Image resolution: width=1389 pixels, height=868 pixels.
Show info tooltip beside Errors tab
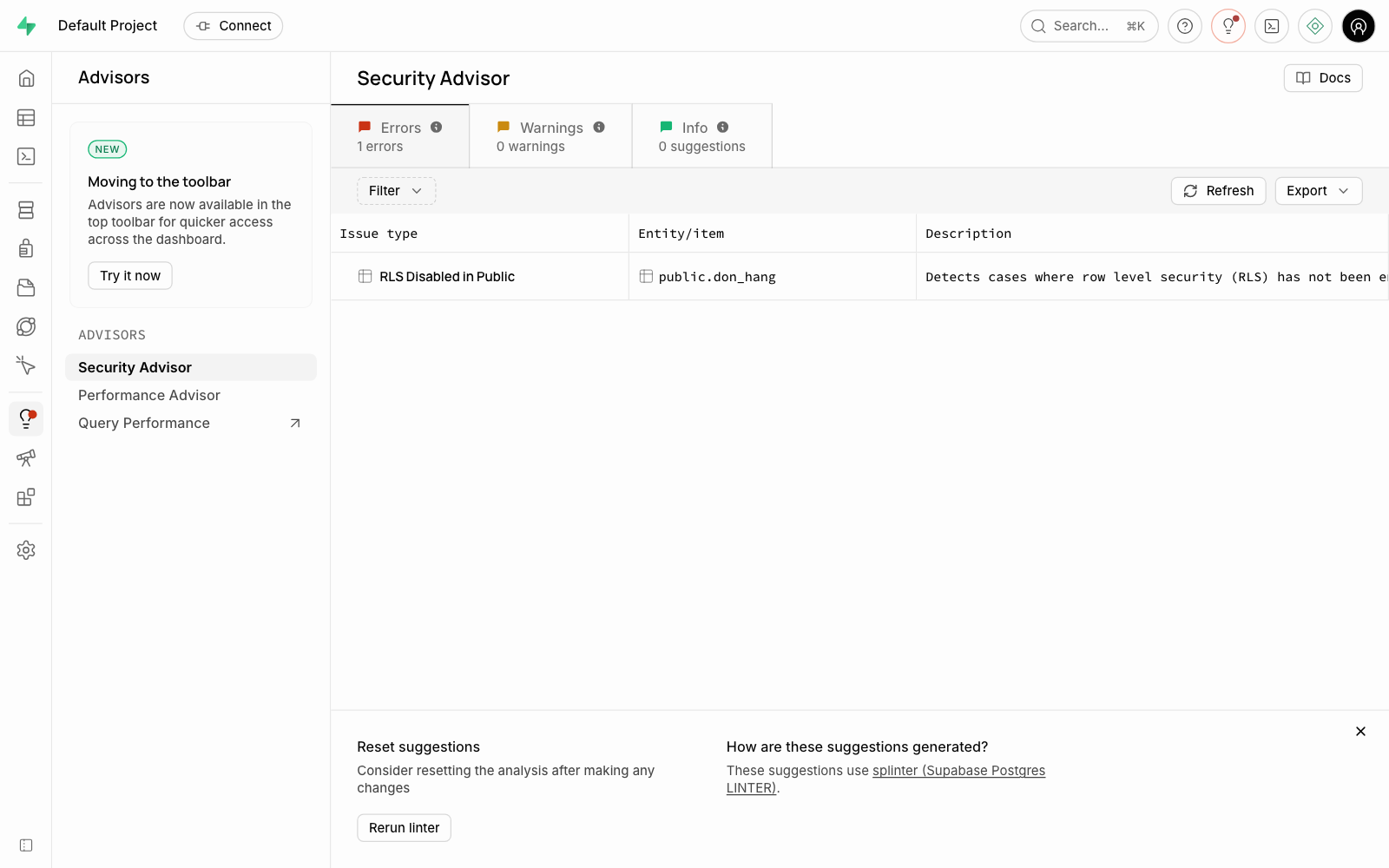pyautogui.click(x=437, y=128)
